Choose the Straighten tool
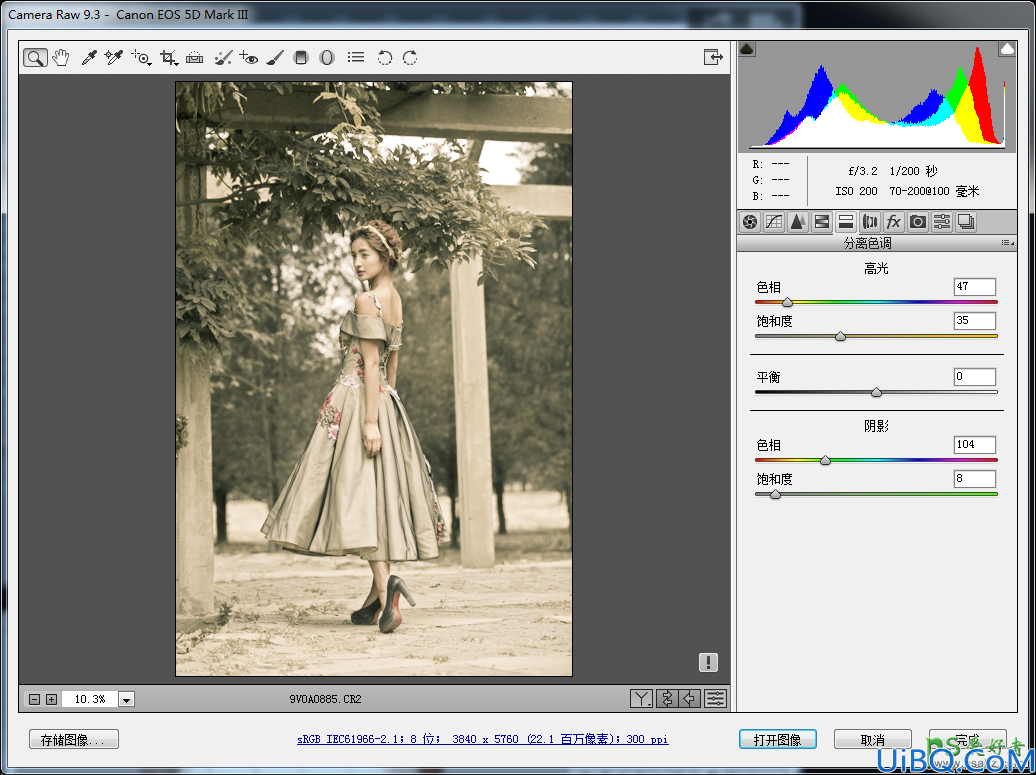Image resolution: width=1036 pixels, height=775 pixels. point(194,57)
